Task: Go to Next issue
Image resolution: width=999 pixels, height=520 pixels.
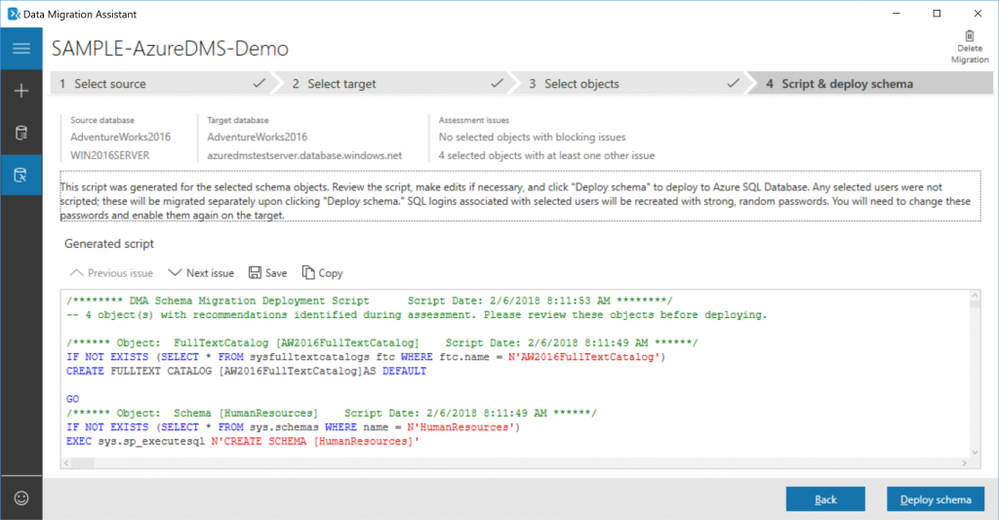Action: (201, 273)
